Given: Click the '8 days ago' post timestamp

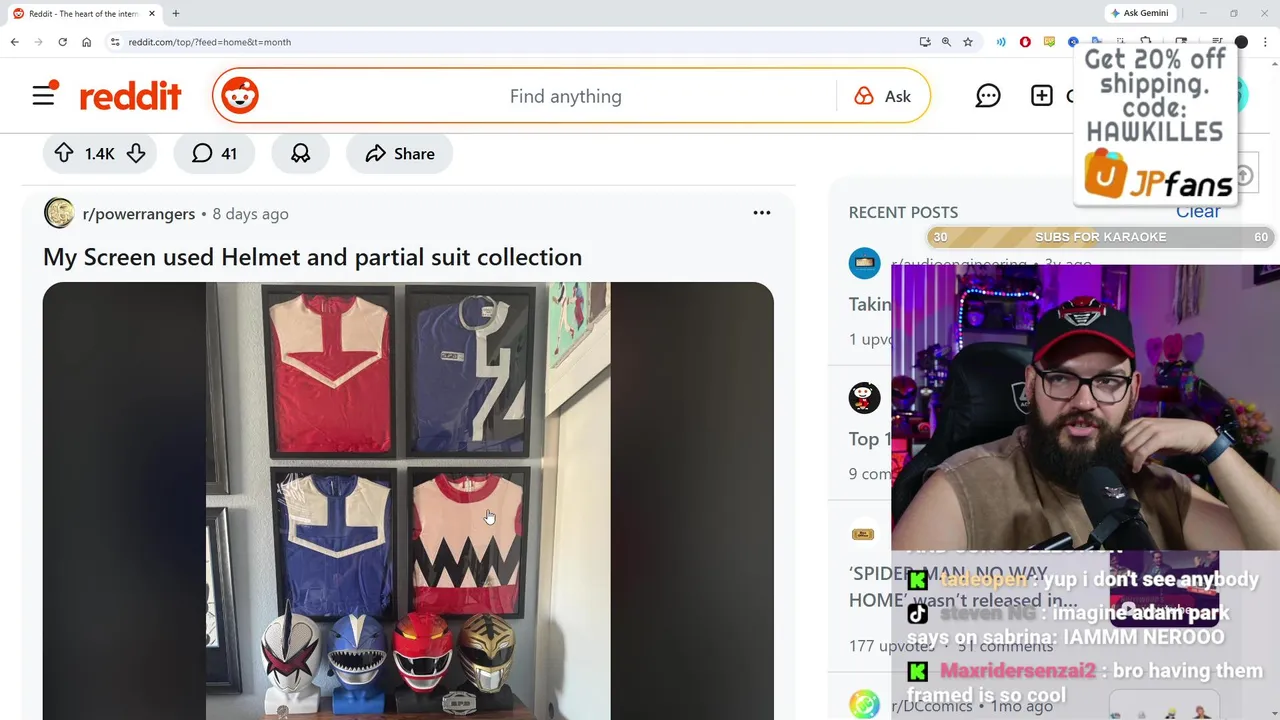Looking at the screenshot, I should click(x=250, y=214).
